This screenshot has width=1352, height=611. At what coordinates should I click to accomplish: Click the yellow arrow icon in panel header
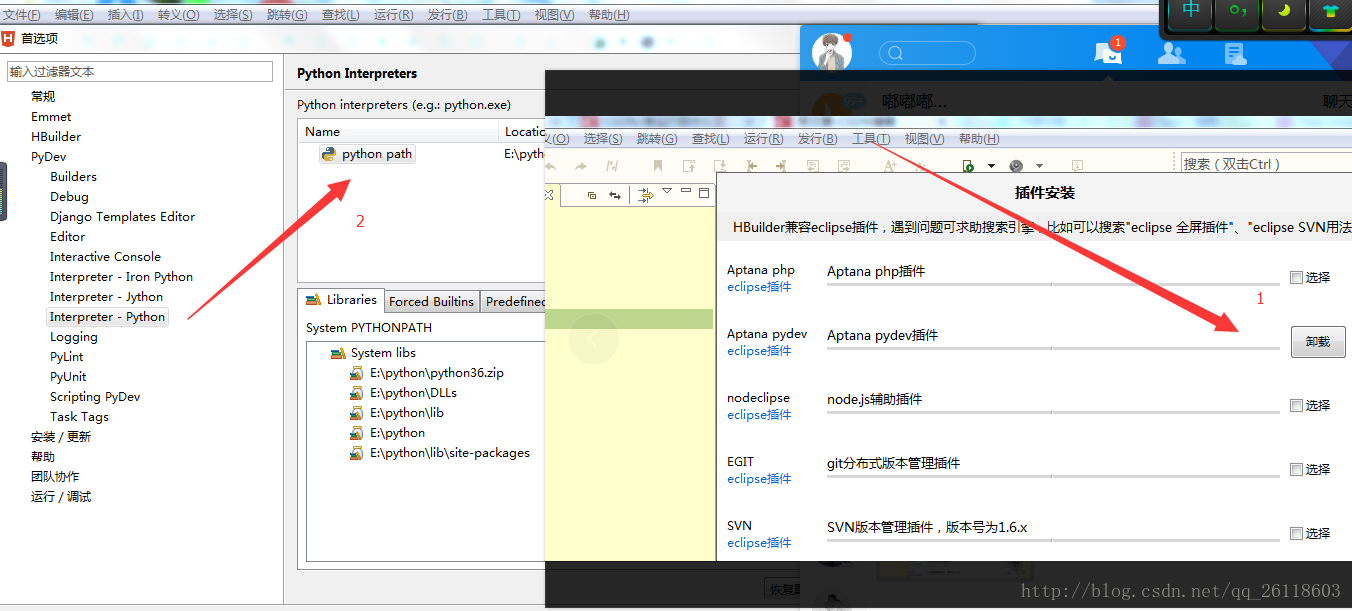tap(646, 195)
